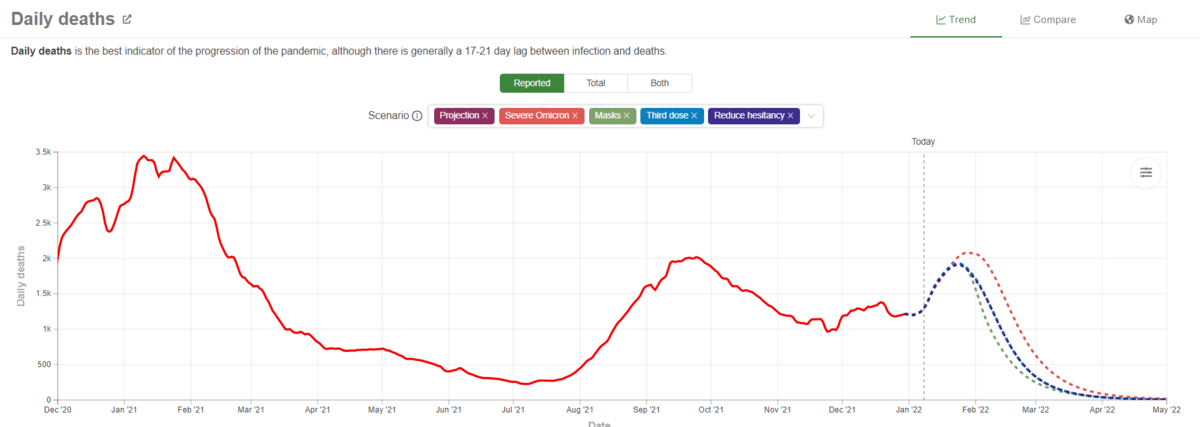1200x427 pixels.
Task: Expand the Scenario dropdown arrow
Action: (x=812, y=116)
